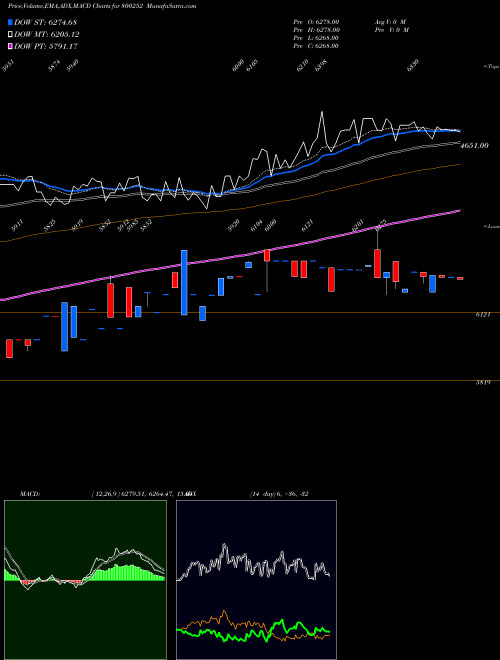Screen dimensions: 500x660
Task: Select the 'DOW MT: 6205.12' legend text
Action: tap(47, 35)
